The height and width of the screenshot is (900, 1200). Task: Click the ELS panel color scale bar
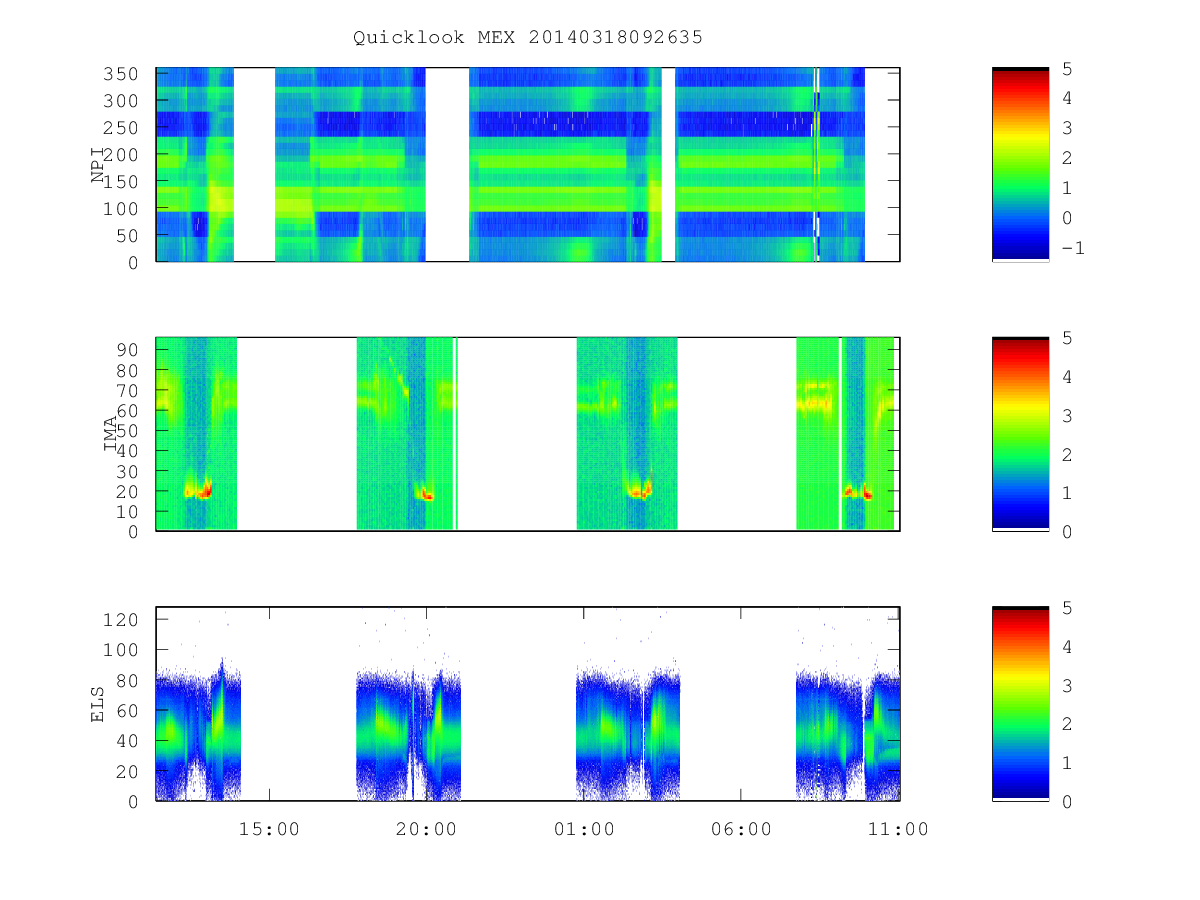[x=1020, y=703]
